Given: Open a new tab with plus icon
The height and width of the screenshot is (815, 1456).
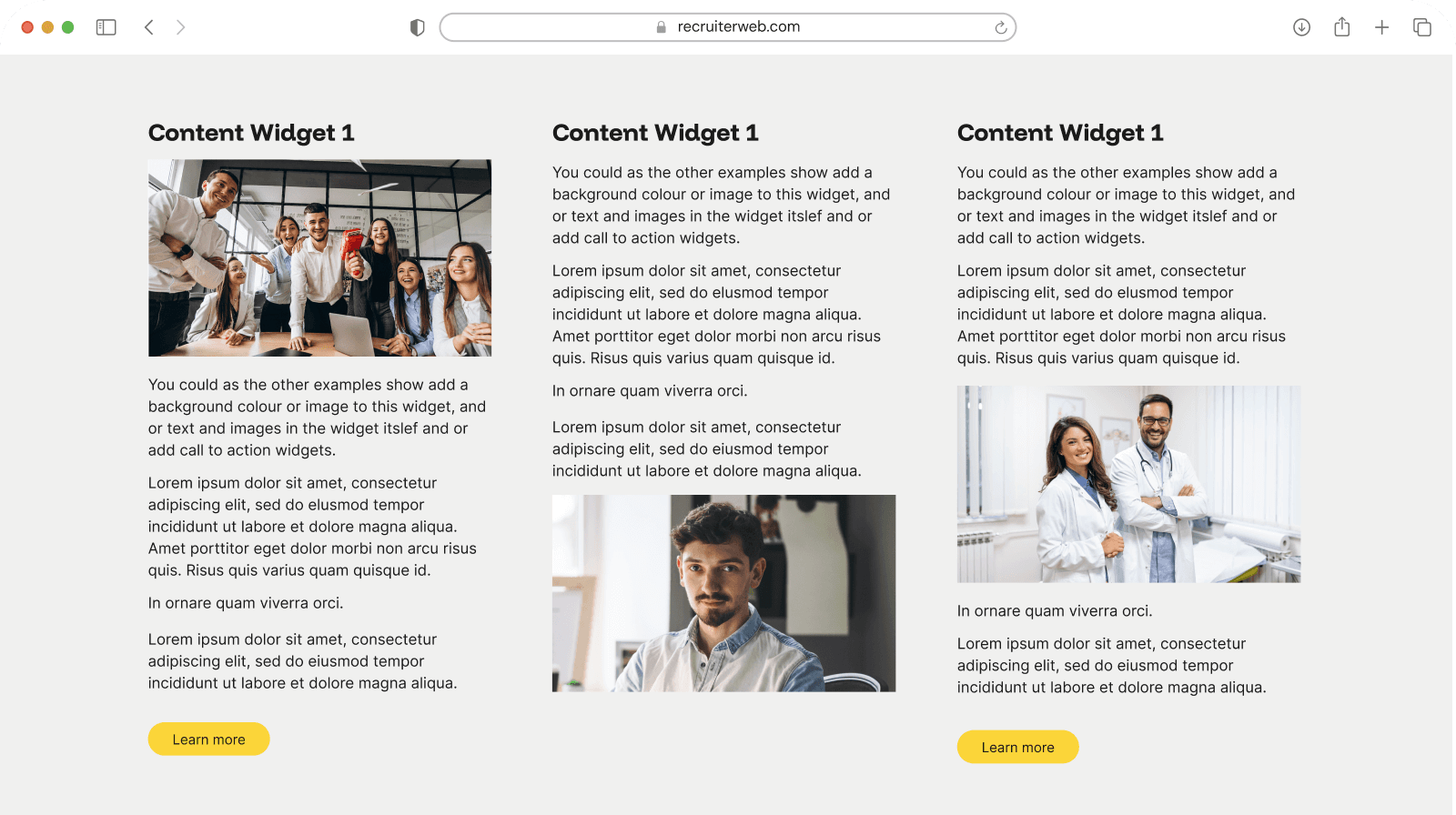Looking at the screenshot, I should 1382,27.
